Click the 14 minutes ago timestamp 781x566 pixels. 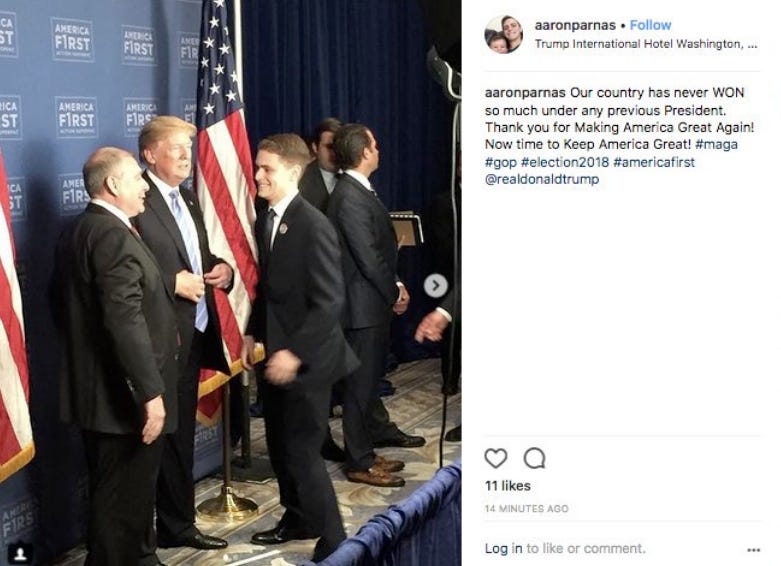pos(526,509)
